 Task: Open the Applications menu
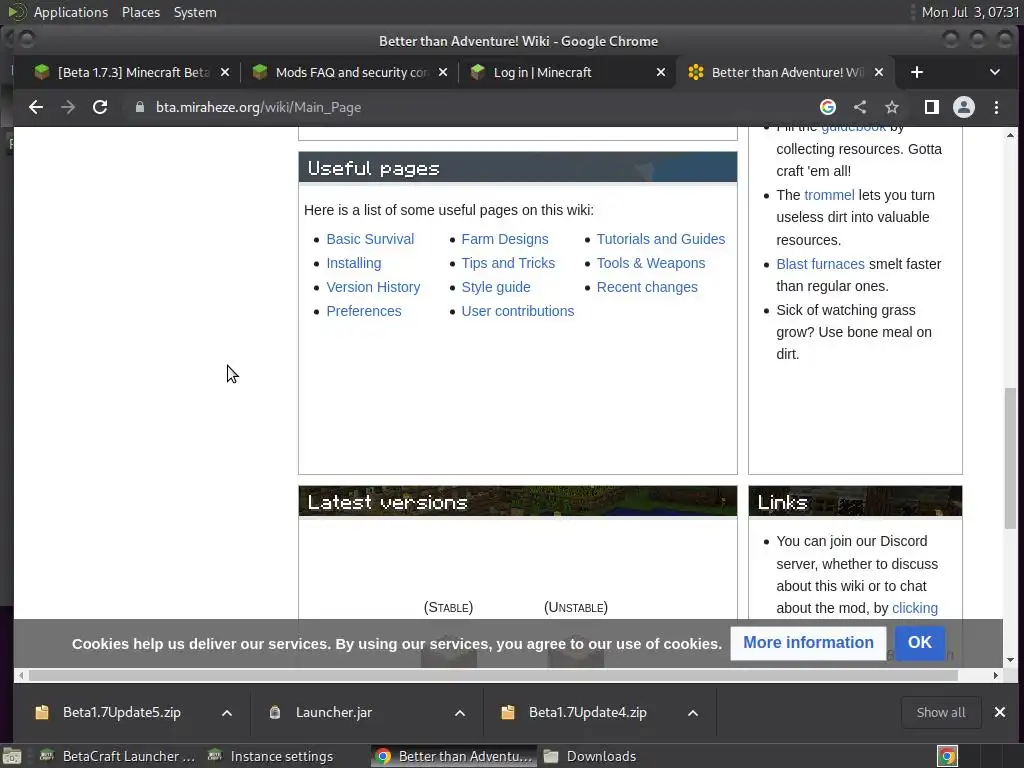tap(71, 12)
